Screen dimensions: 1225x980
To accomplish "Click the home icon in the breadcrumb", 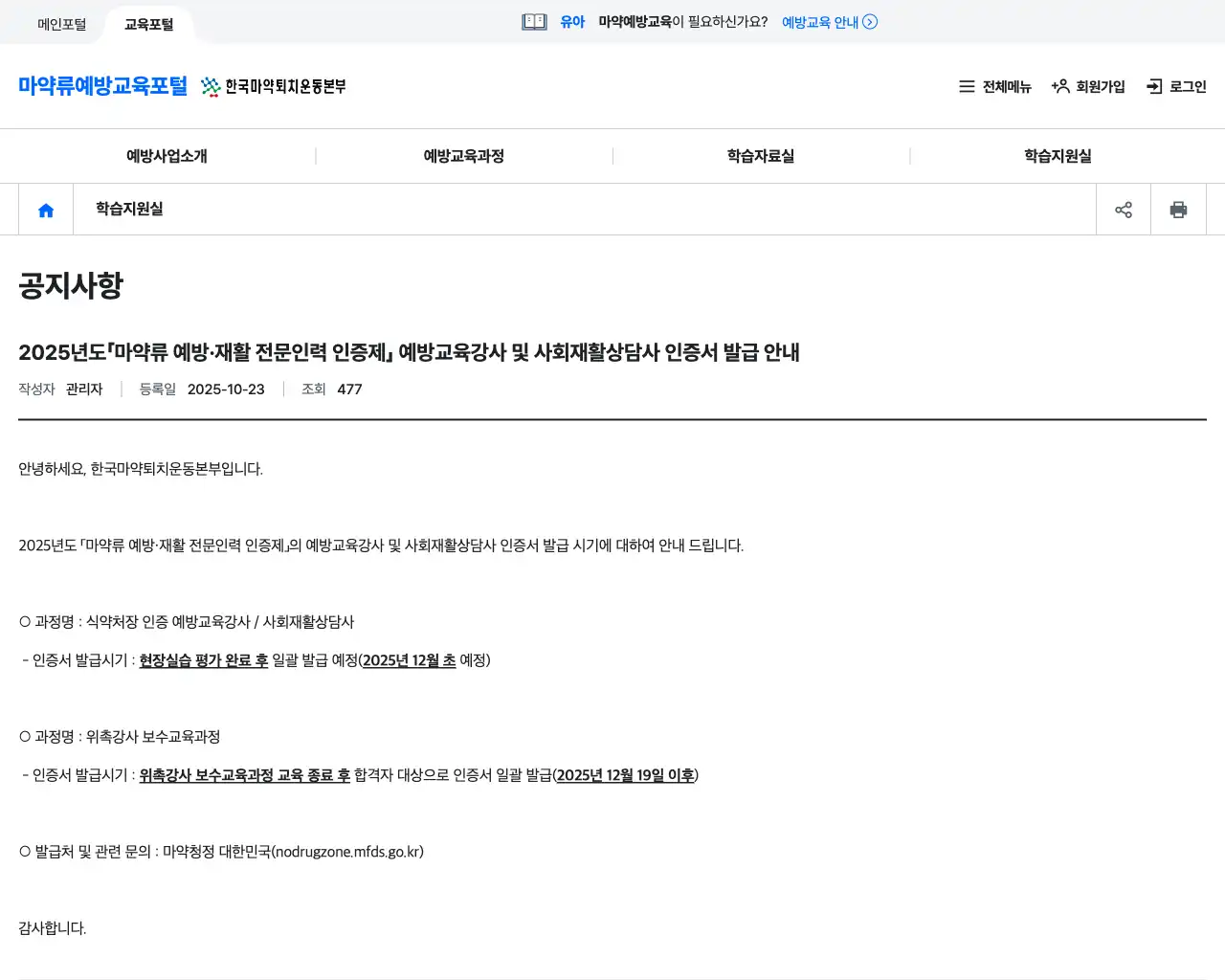I will 45,209.
